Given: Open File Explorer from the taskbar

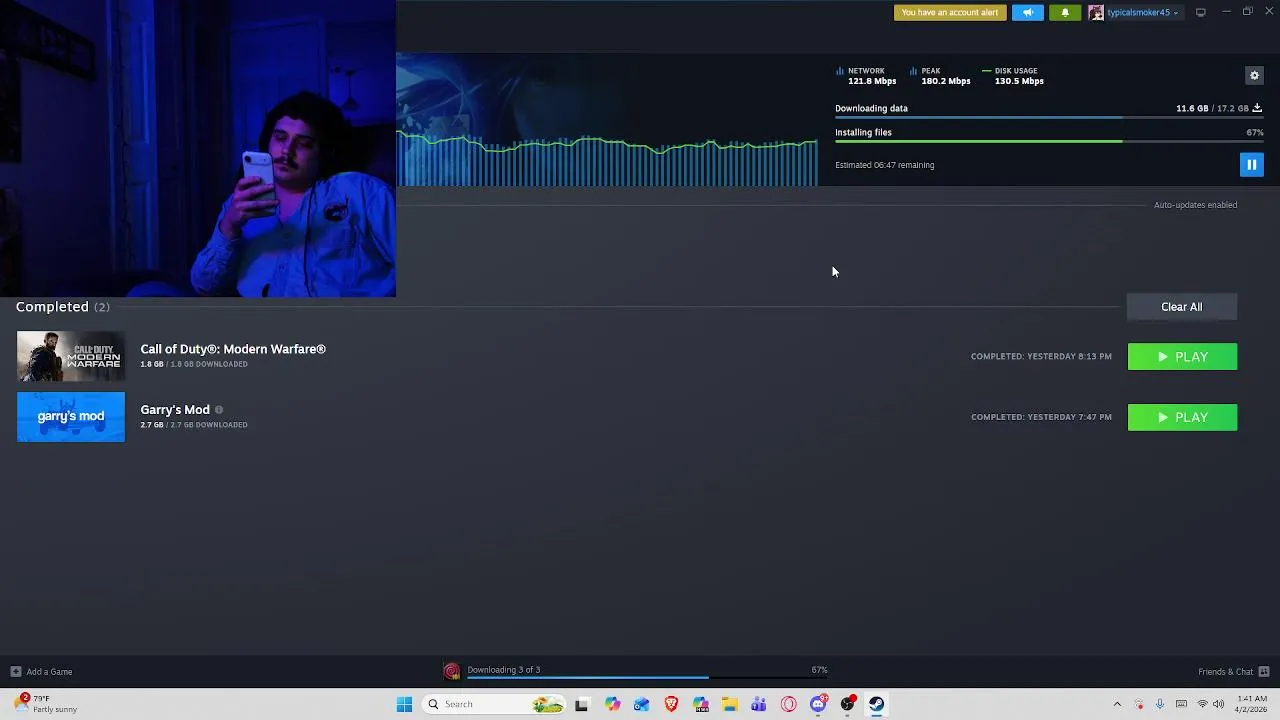Looking at the screenshot, I should click(730, 704).
